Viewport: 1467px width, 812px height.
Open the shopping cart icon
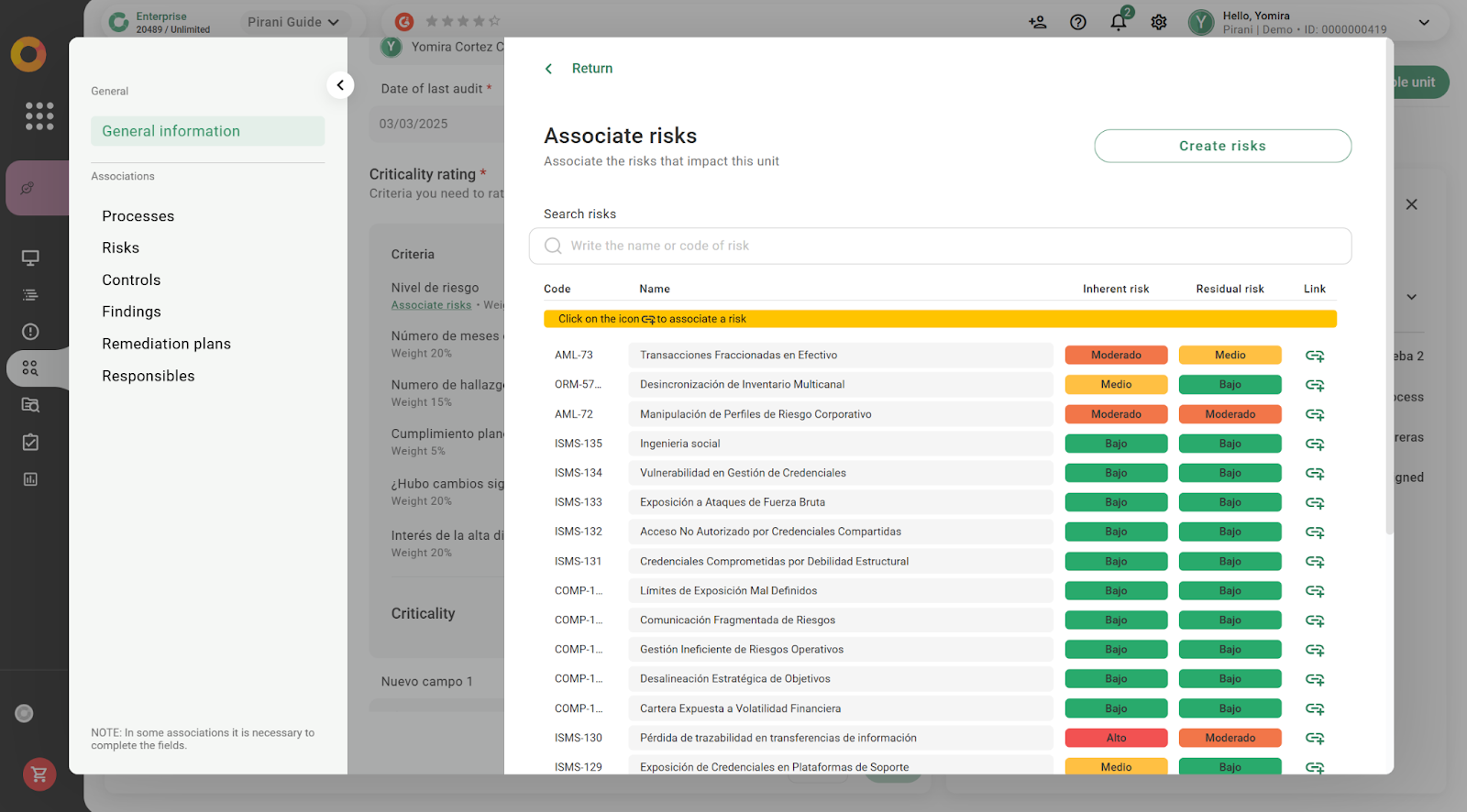click(39, 774)
